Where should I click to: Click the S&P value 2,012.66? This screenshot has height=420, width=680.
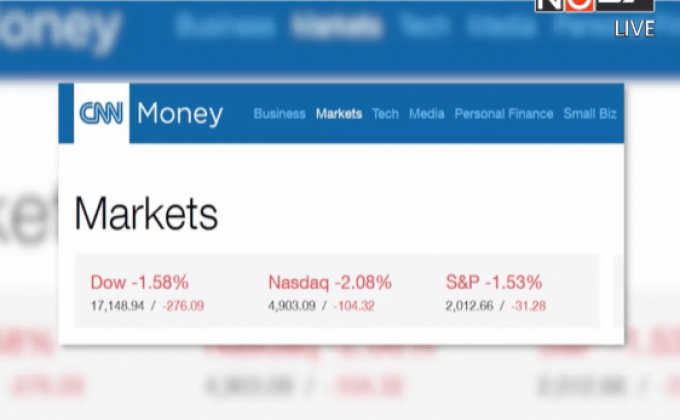tap(470, 305)
